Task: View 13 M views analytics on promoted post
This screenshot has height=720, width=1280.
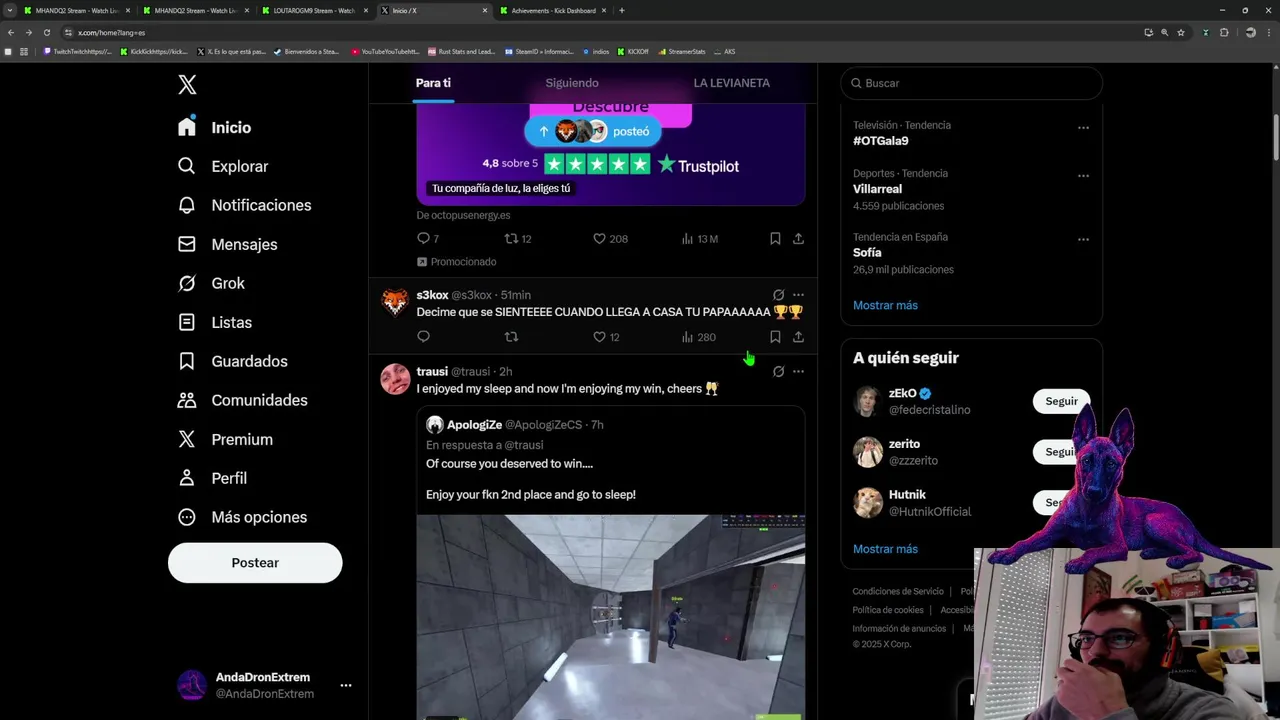Action: pyautogui.click(x=699, y=238)
